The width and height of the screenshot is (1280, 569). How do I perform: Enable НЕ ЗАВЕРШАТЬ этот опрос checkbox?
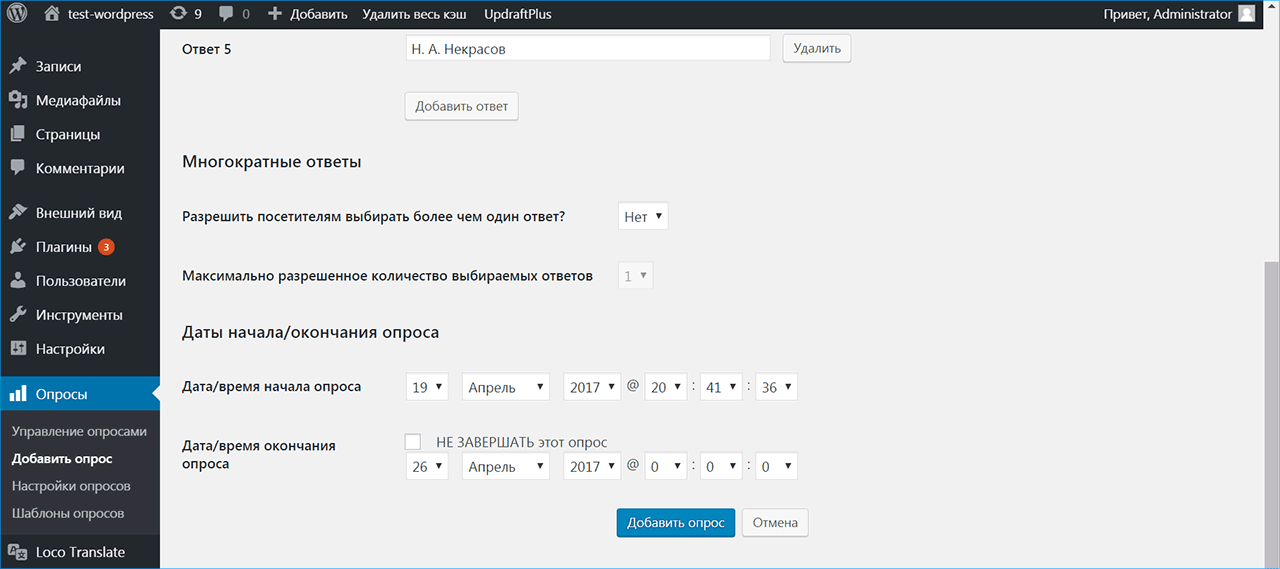413,442
